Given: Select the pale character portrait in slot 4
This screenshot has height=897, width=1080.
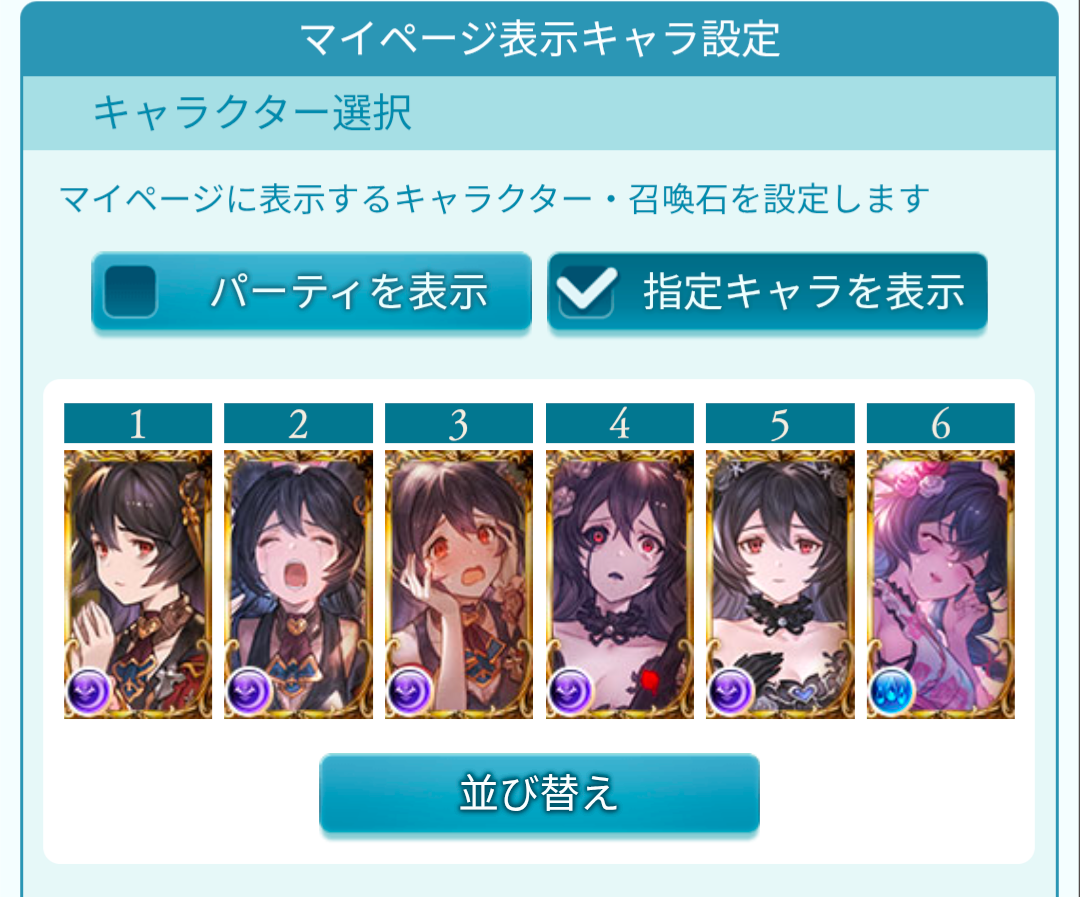Looking at the screenshot, I should pyautogui.click(x=619, y=584).
